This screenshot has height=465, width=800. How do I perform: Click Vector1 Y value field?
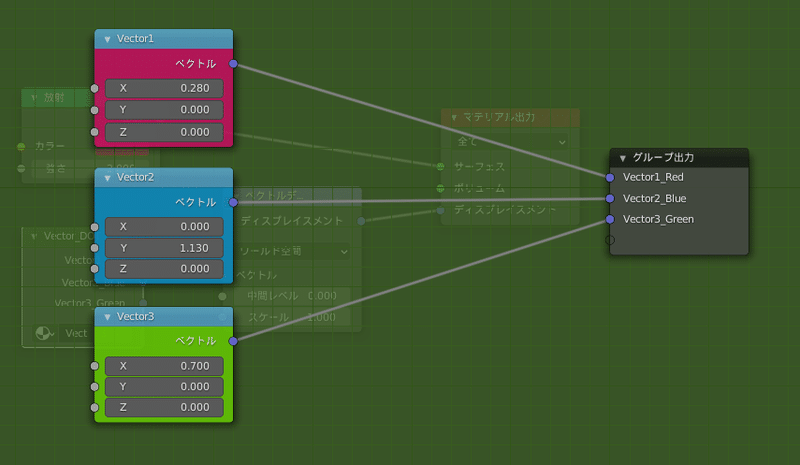point(164,110)
